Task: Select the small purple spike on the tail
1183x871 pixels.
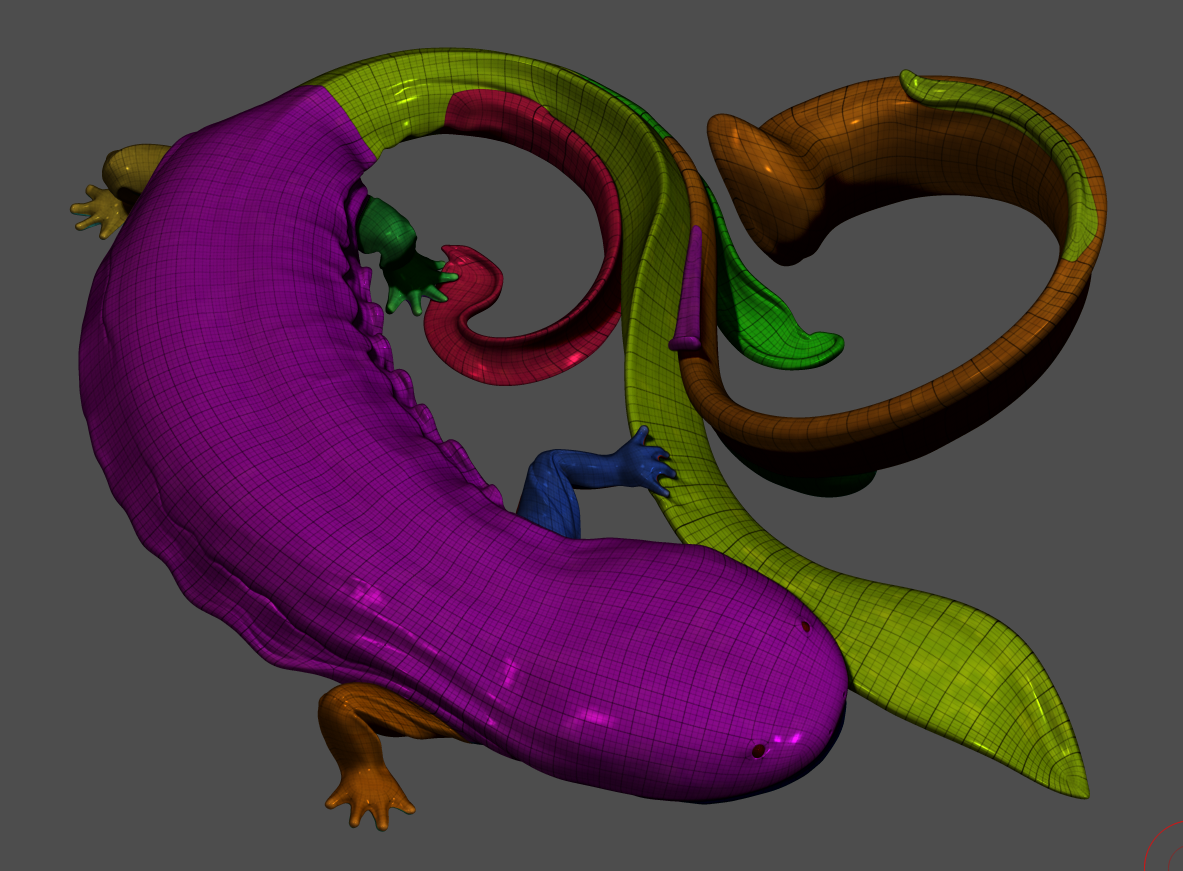Action: point(688,291)
